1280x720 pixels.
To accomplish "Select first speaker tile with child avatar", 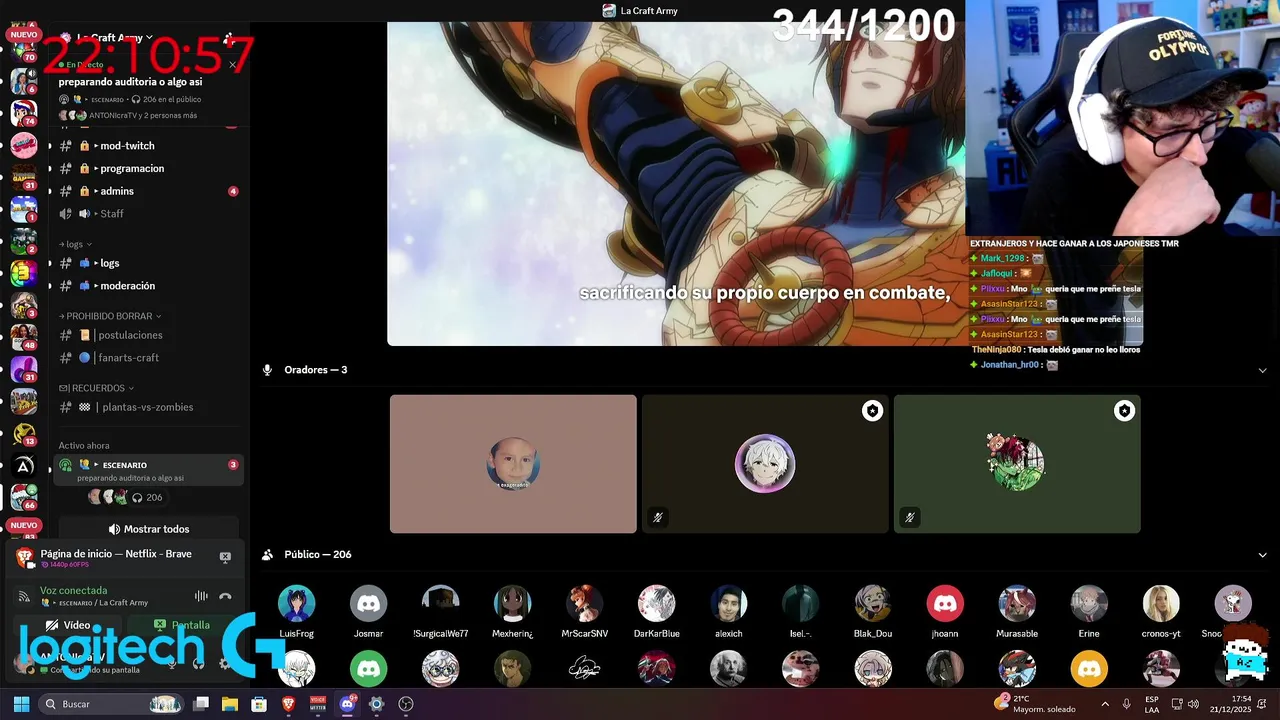I will (x=513, y=464).
